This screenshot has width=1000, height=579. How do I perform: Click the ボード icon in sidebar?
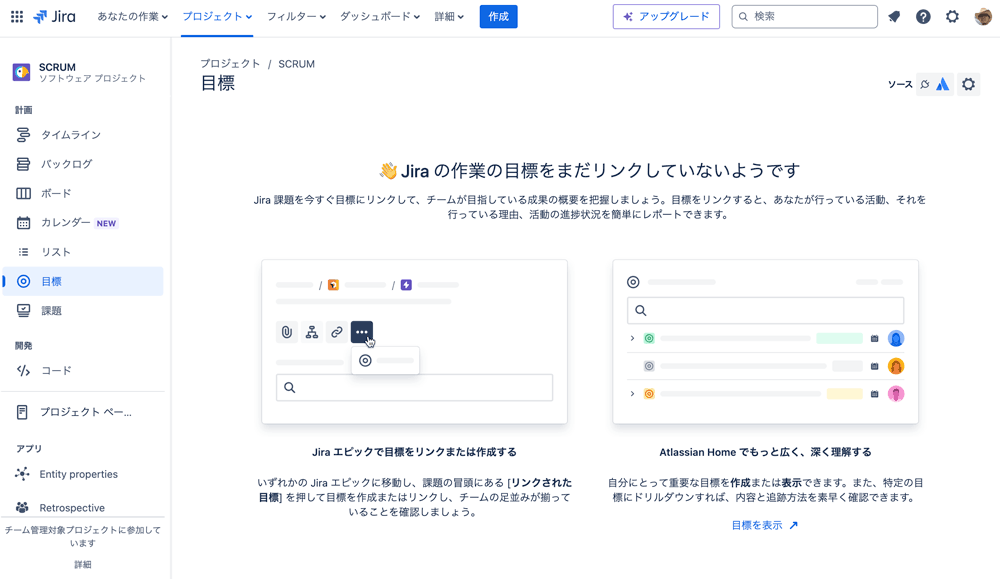pyautogui.click(x=23, y=193)
